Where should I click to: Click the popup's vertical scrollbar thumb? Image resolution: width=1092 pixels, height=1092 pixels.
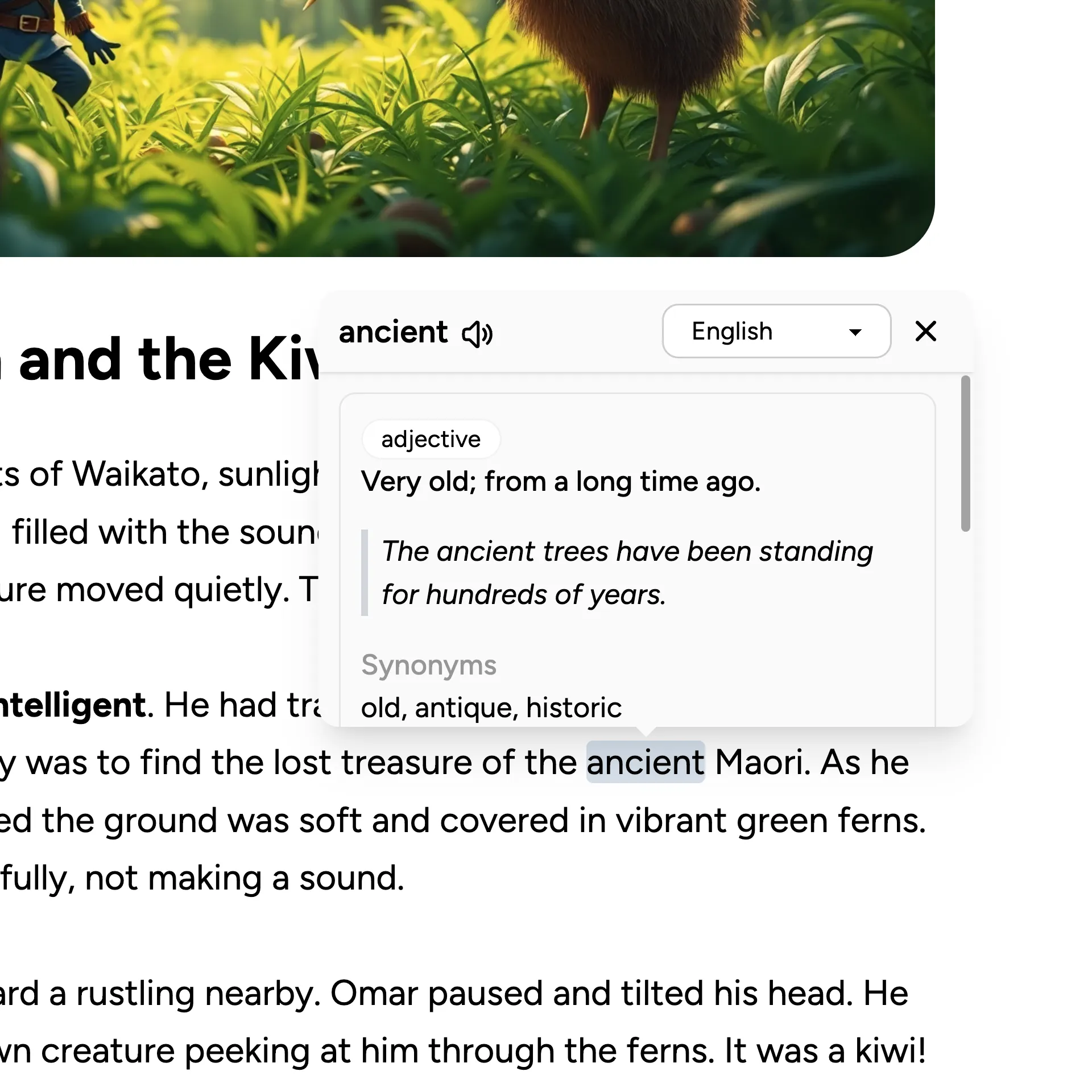(x=965, y=453)
